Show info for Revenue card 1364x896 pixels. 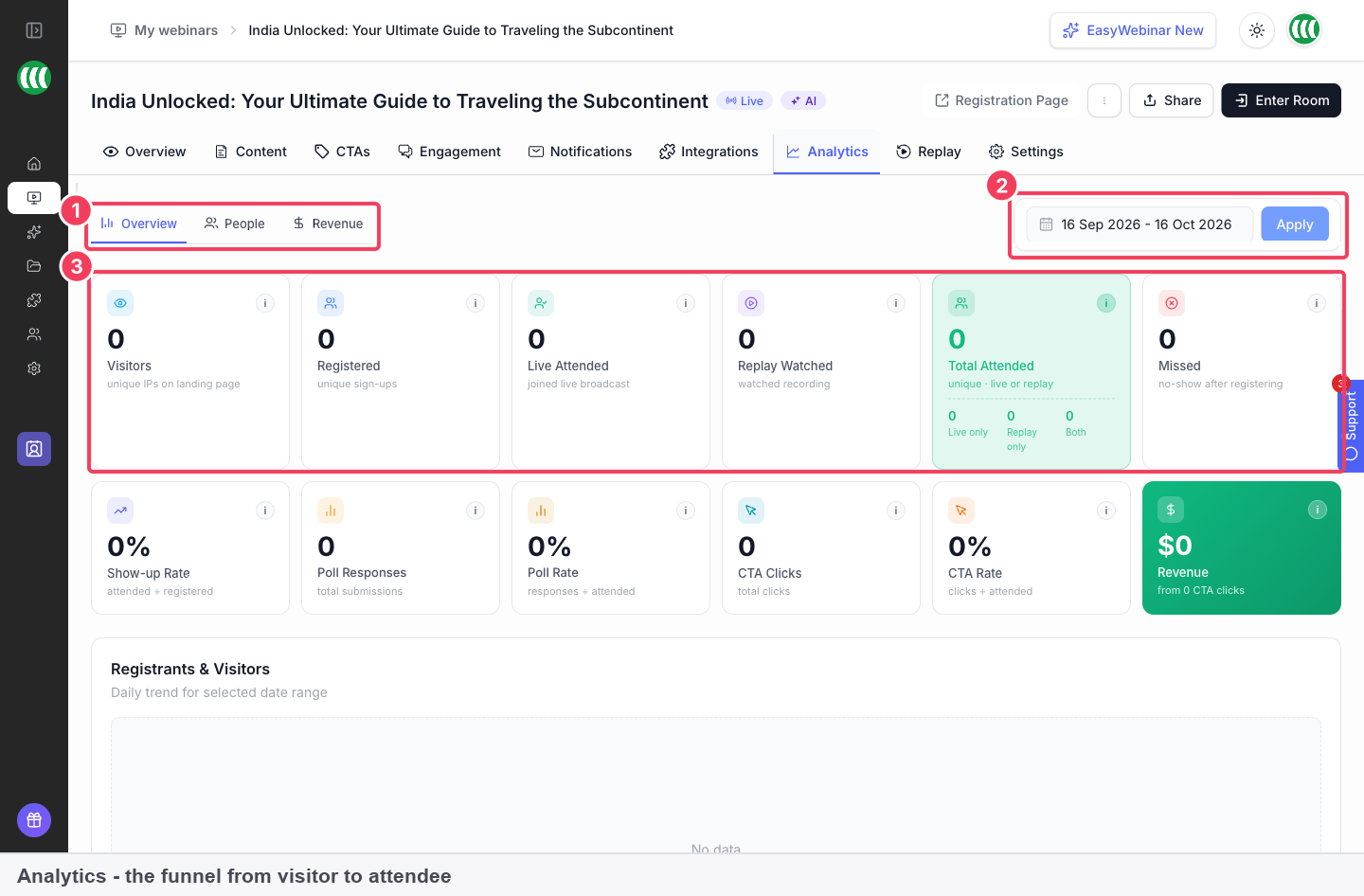1318,510
